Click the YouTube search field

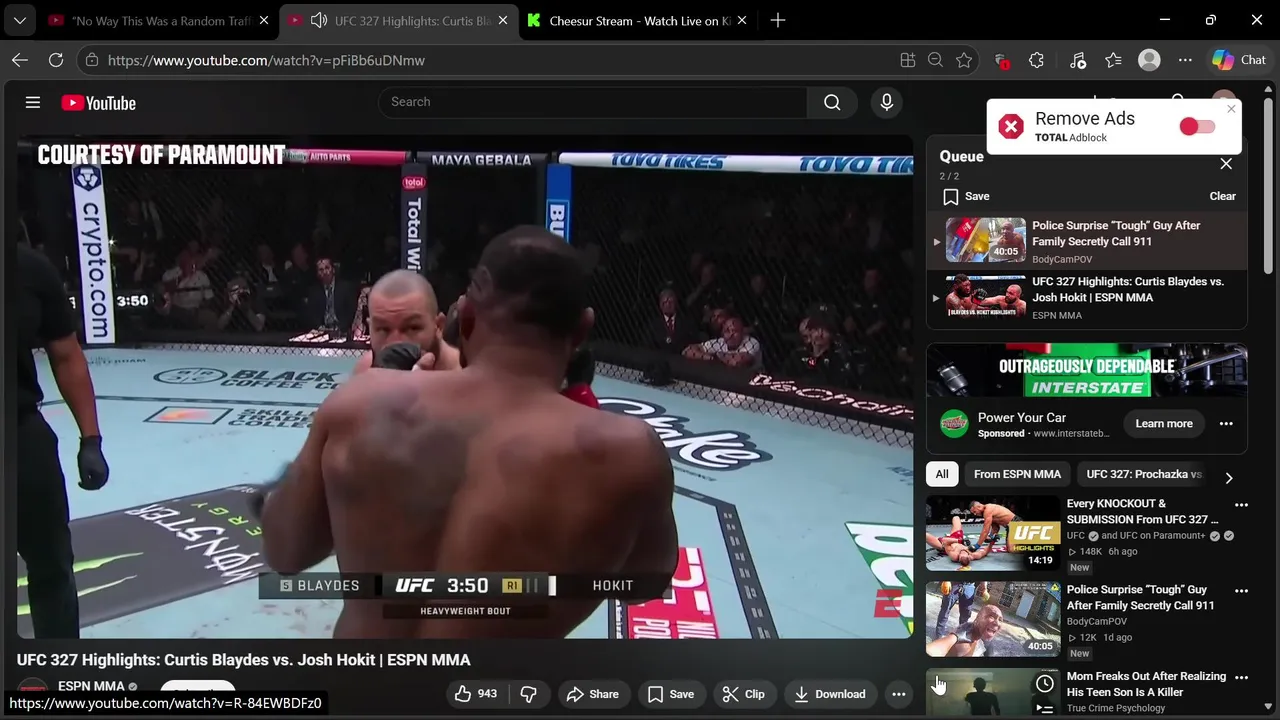[x=592, y=102]
